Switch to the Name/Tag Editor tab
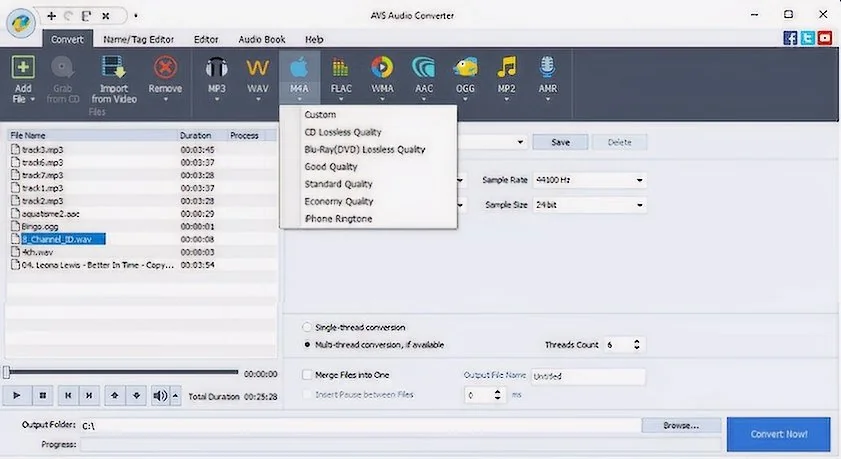 138,39
